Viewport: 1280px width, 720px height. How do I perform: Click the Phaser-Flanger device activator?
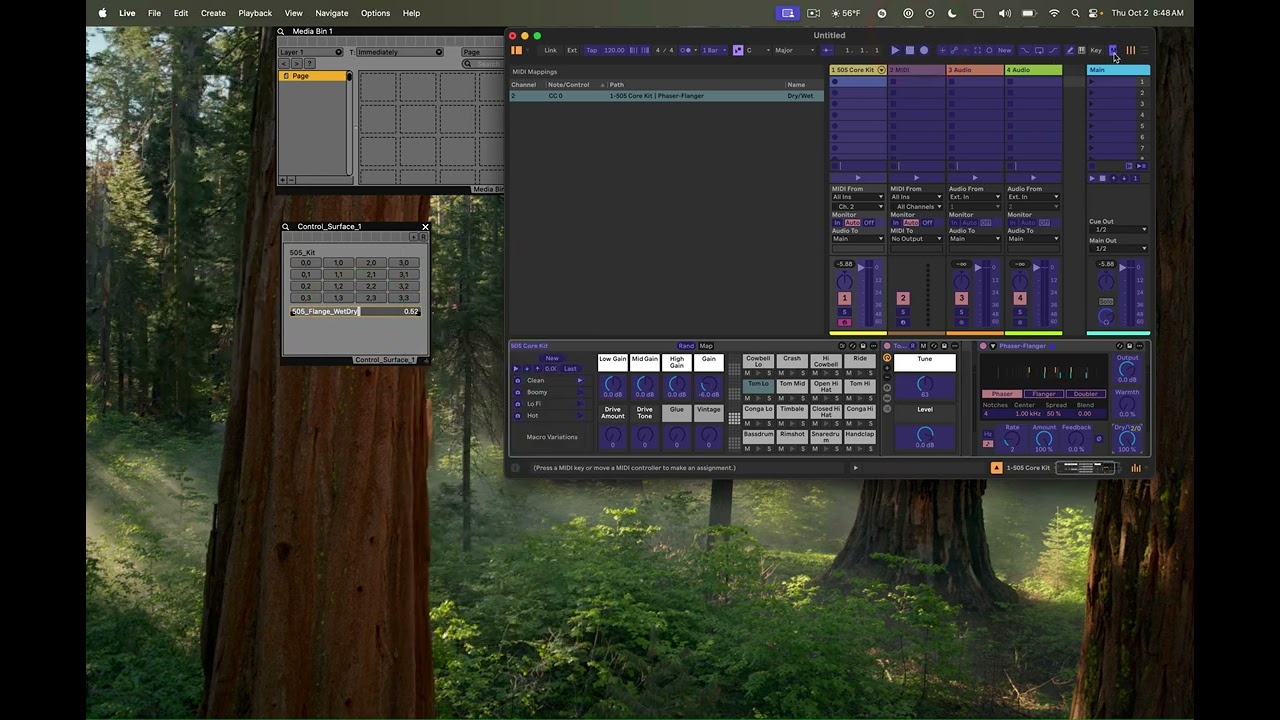coord(983,346)
